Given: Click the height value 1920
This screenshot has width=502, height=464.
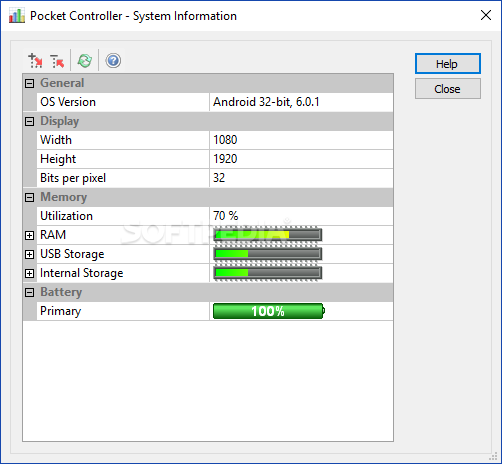Looking at the screenshot, I should [225, 159].
